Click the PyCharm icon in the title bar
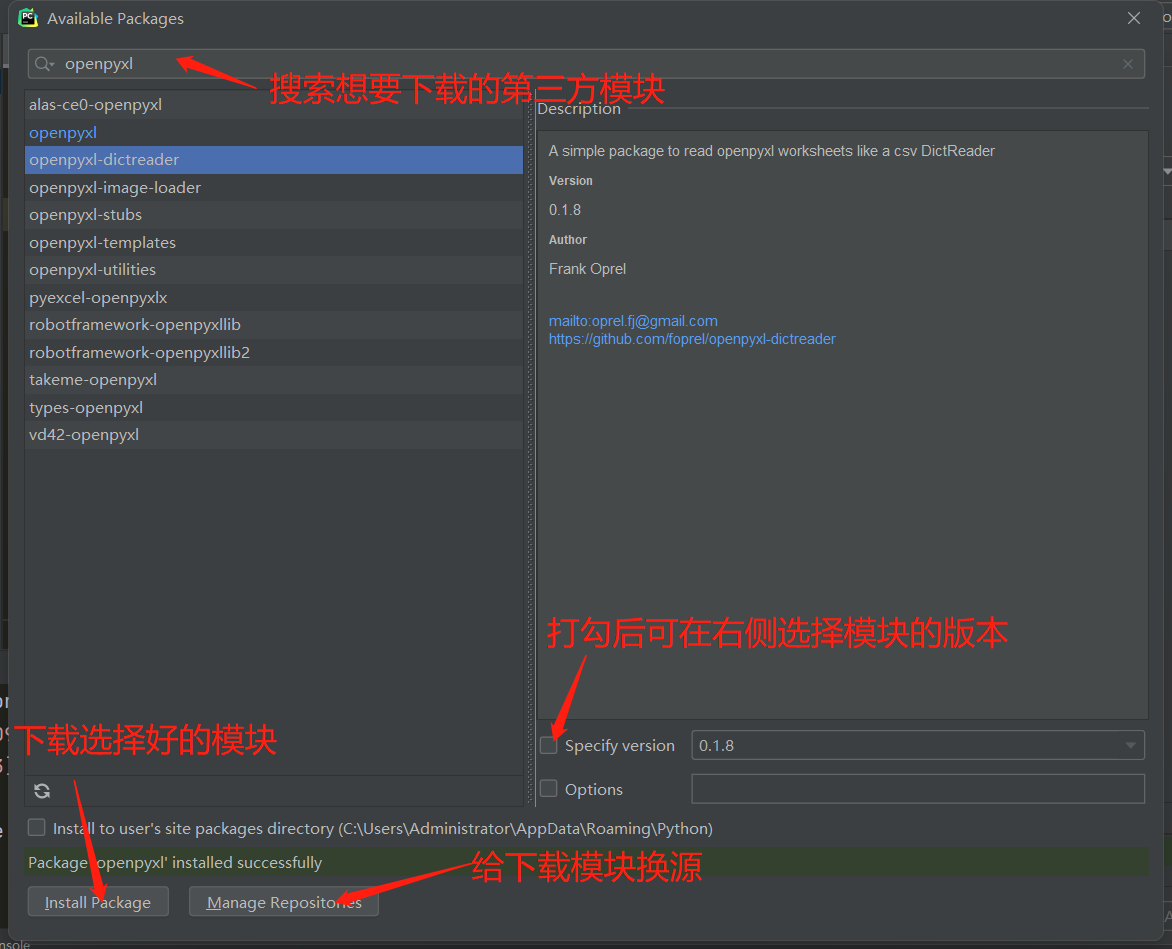 point(28,18)
